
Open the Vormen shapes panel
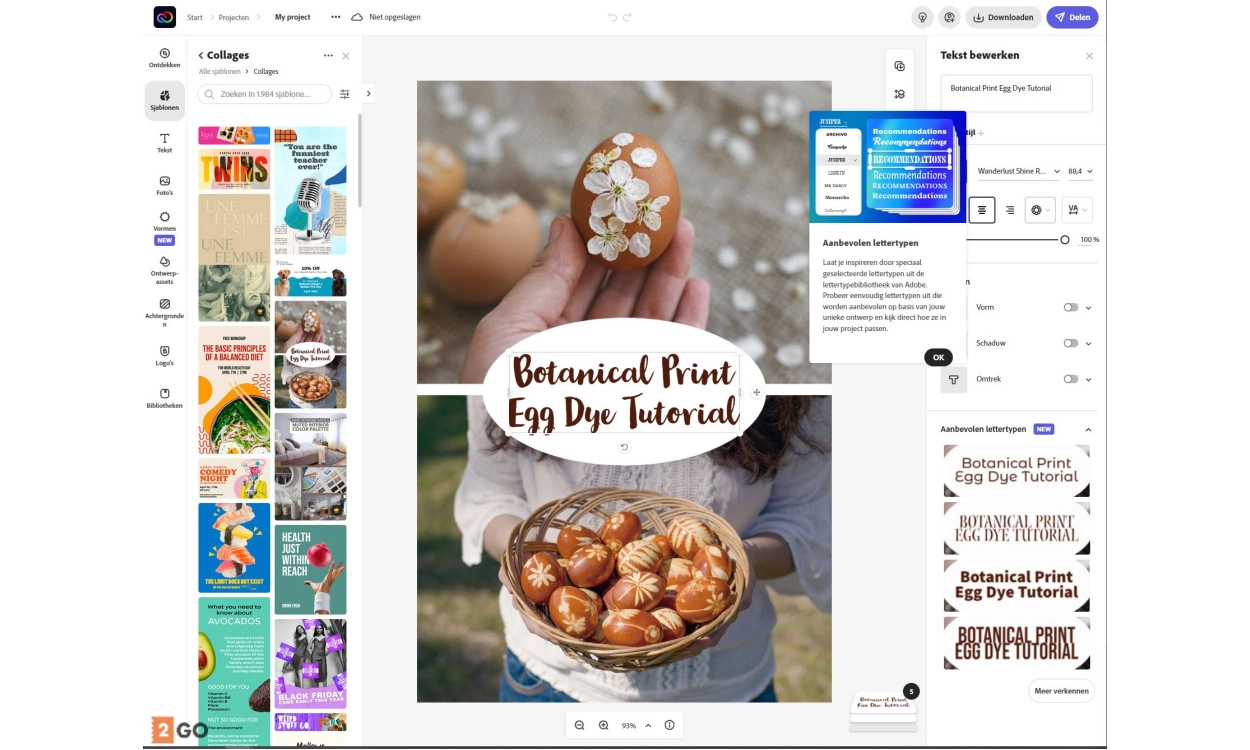[164, 222]
